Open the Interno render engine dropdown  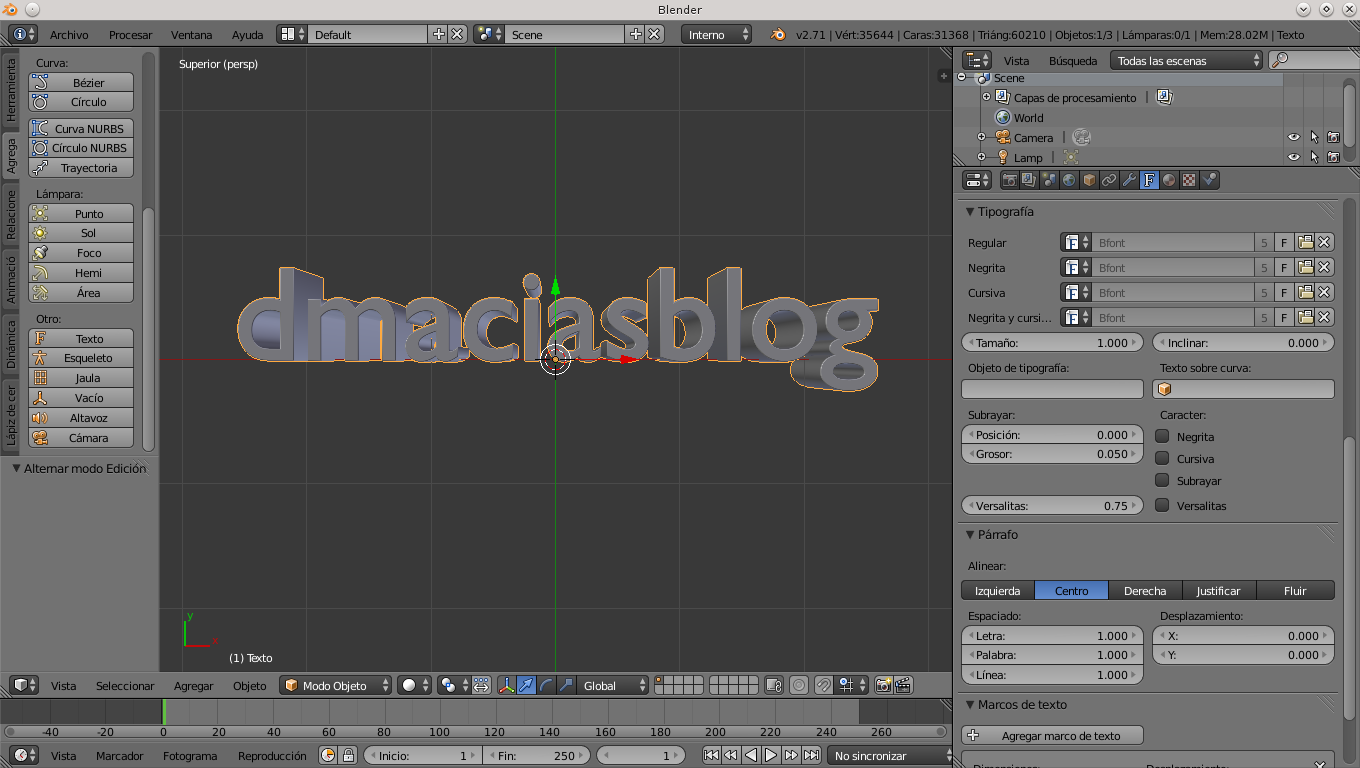[717, 34]
